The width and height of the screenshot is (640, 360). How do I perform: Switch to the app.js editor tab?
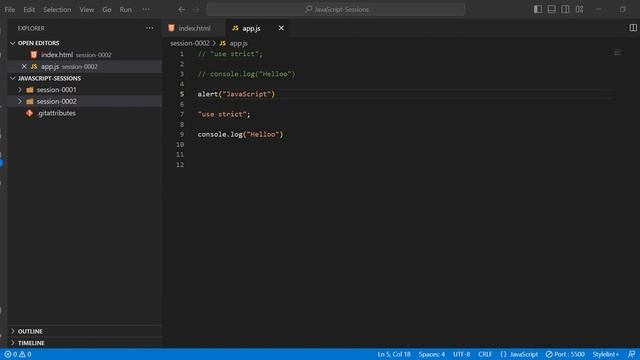click(251, 28)
